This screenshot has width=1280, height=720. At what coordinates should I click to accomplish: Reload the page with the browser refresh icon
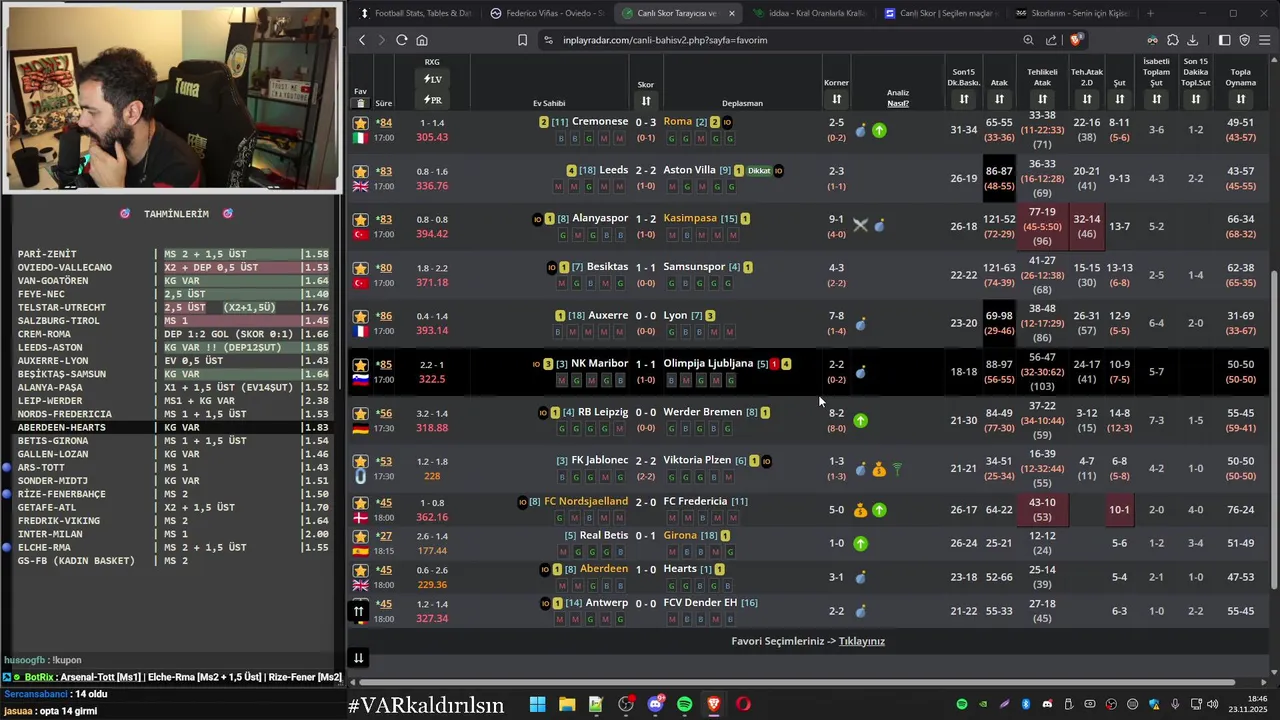coord(401,40)
